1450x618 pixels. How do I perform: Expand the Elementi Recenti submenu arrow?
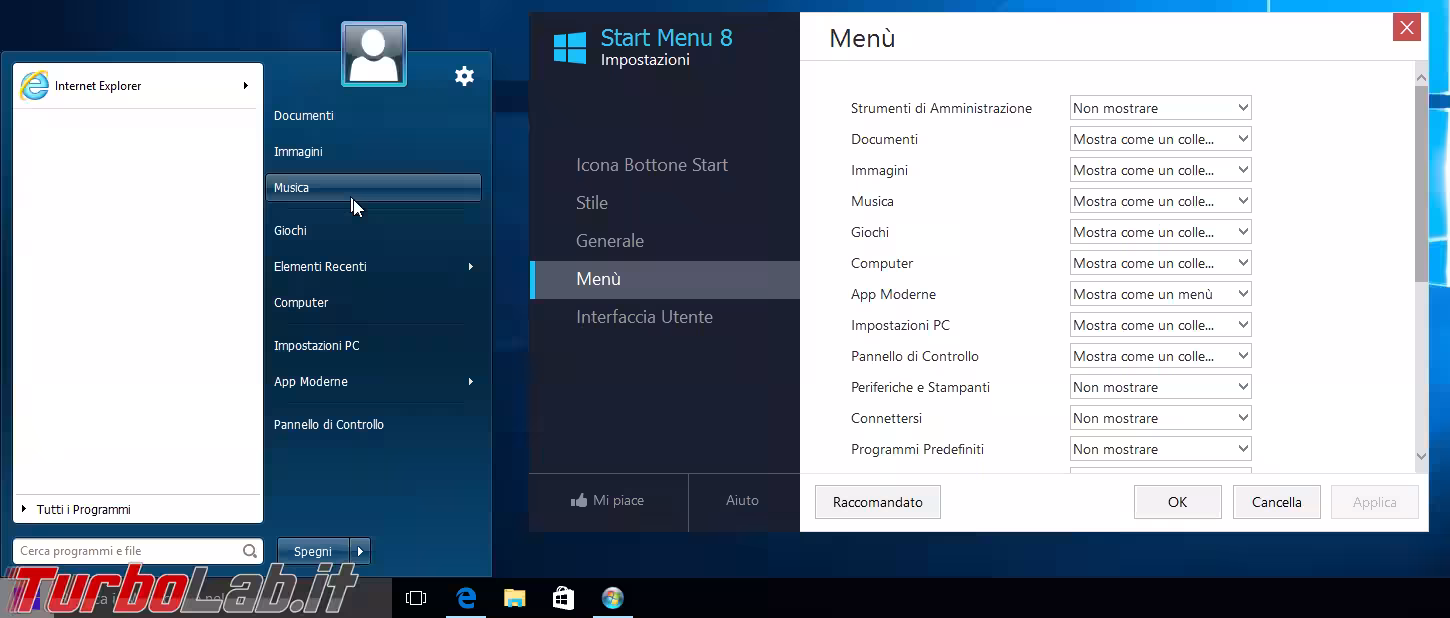(x=469, y=267)
